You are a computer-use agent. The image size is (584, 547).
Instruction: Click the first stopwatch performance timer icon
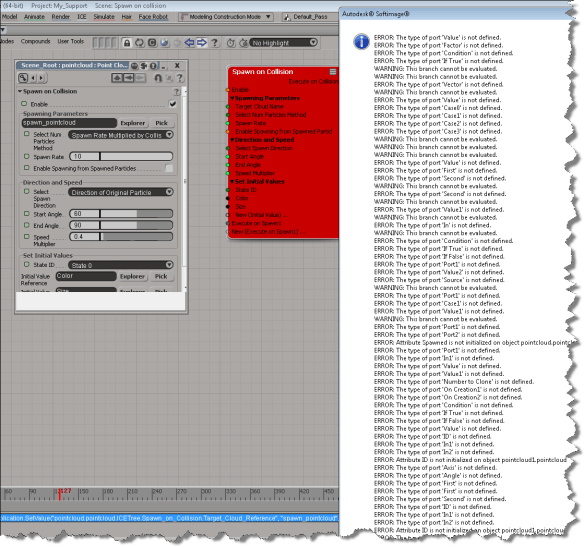(x=231, y=43)
